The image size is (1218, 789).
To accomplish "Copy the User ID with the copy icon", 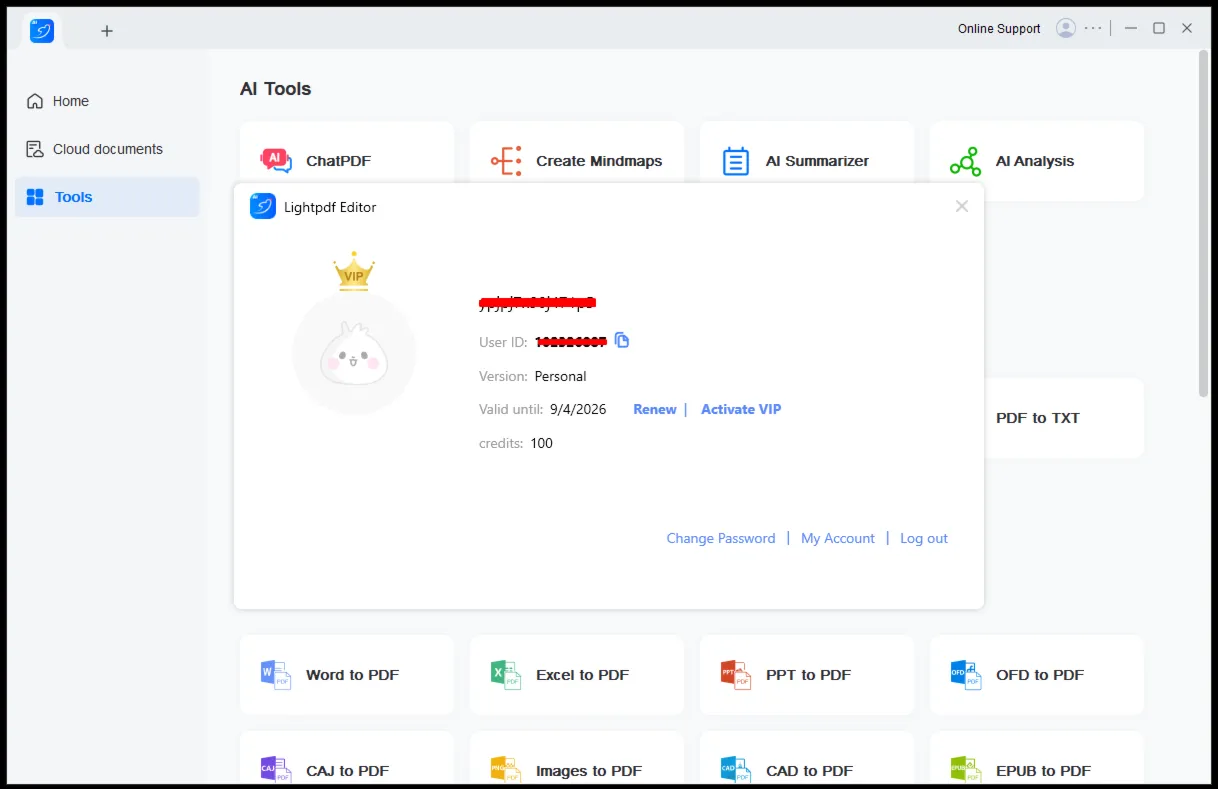I will [x=622, y=340].
